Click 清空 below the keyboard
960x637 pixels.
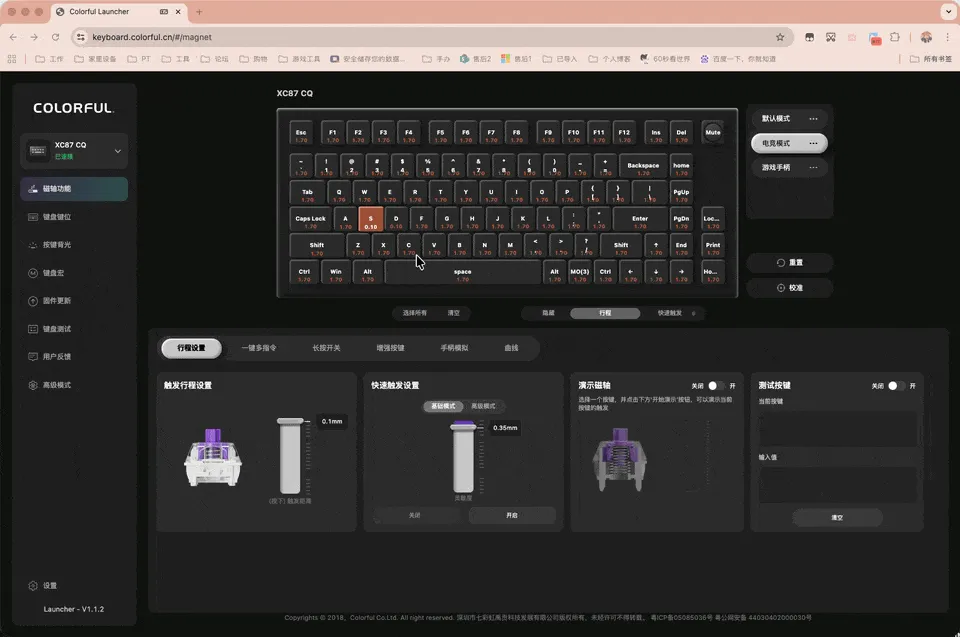454,313
